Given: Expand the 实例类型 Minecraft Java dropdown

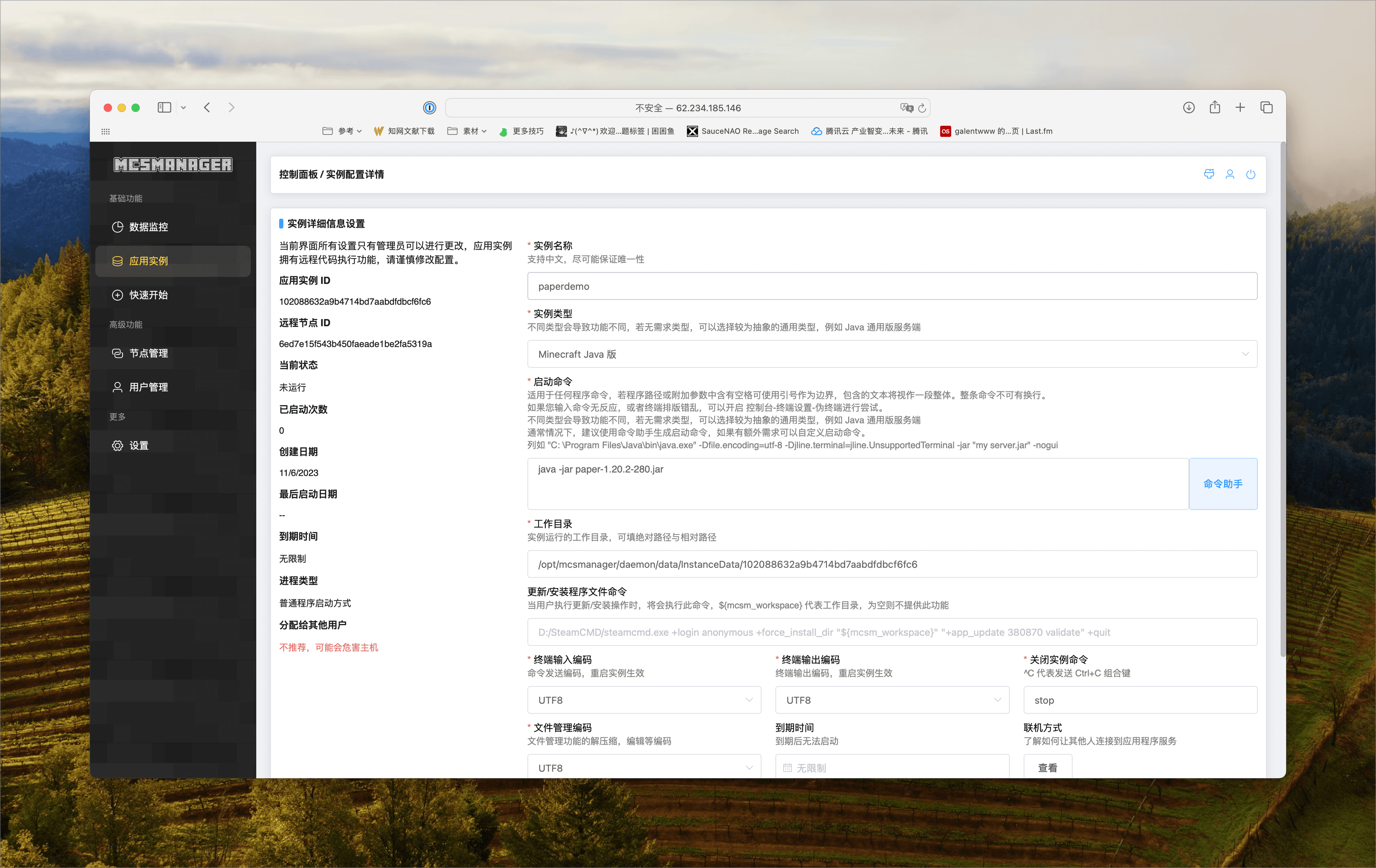Looking at the screenshot, I should point(892,354).
